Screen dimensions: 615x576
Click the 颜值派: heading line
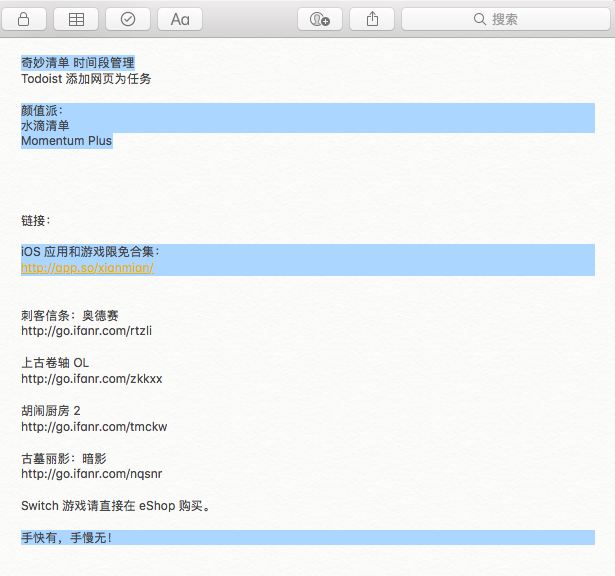pos(42,111)
